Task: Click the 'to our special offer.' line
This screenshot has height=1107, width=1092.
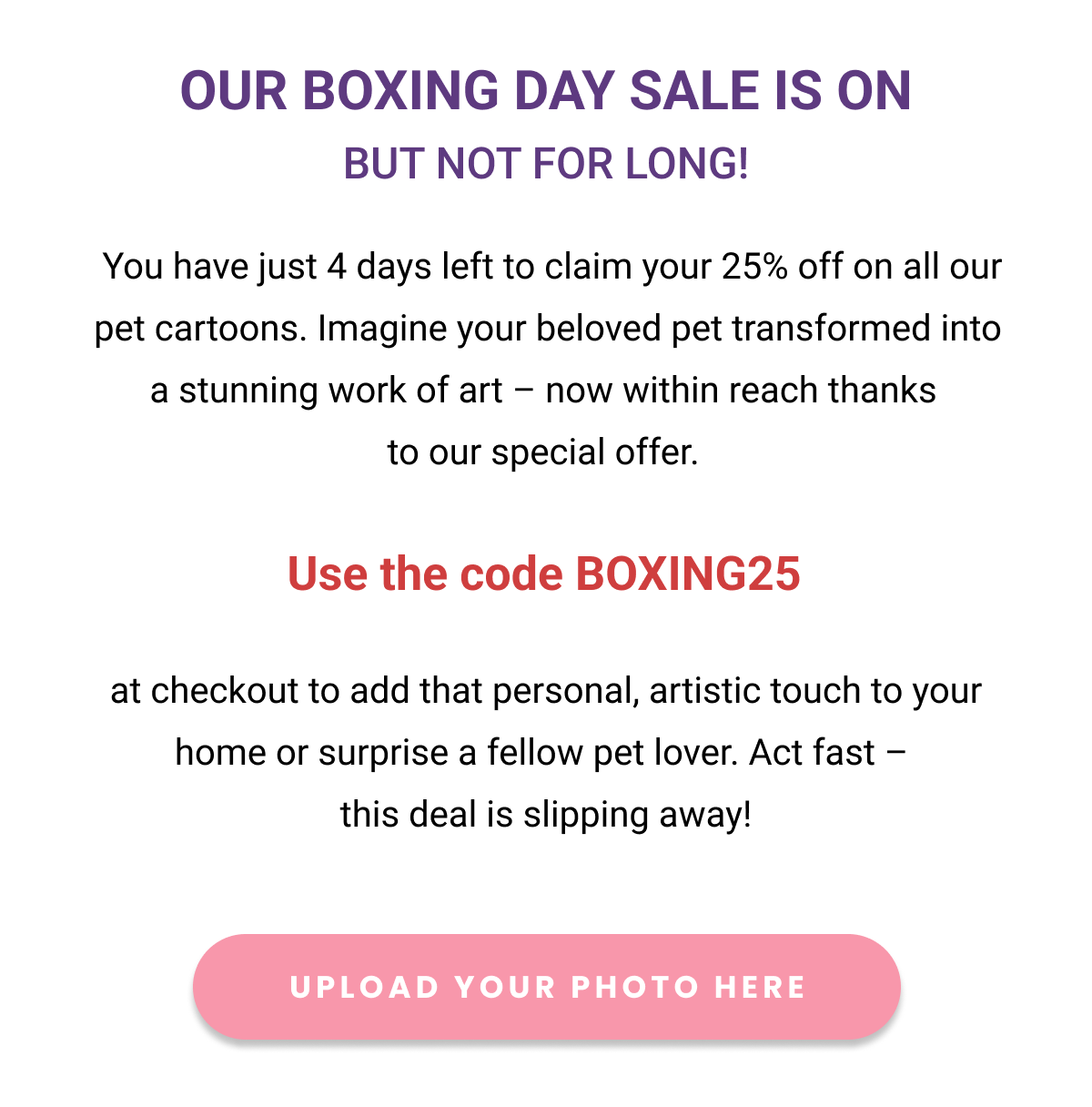Action: point(543,452)
